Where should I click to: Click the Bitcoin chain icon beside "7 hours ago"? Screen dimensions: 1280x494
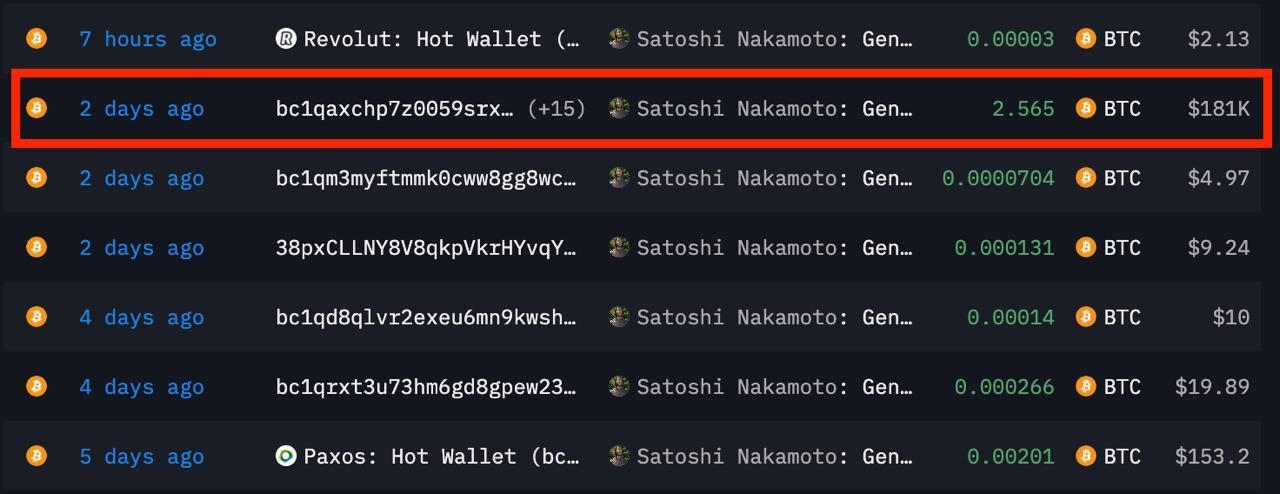point(37,39)
